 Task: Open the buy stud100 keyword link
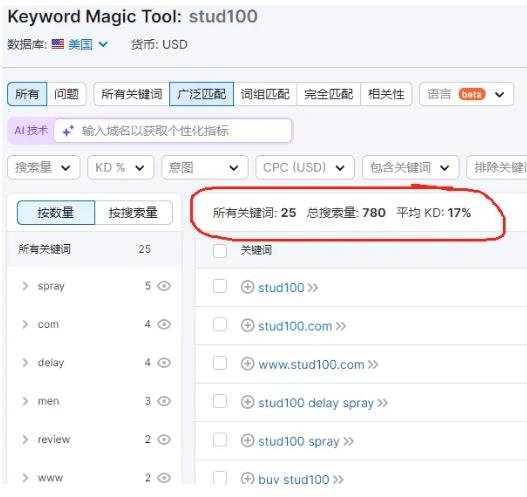(x=293, y=480)
